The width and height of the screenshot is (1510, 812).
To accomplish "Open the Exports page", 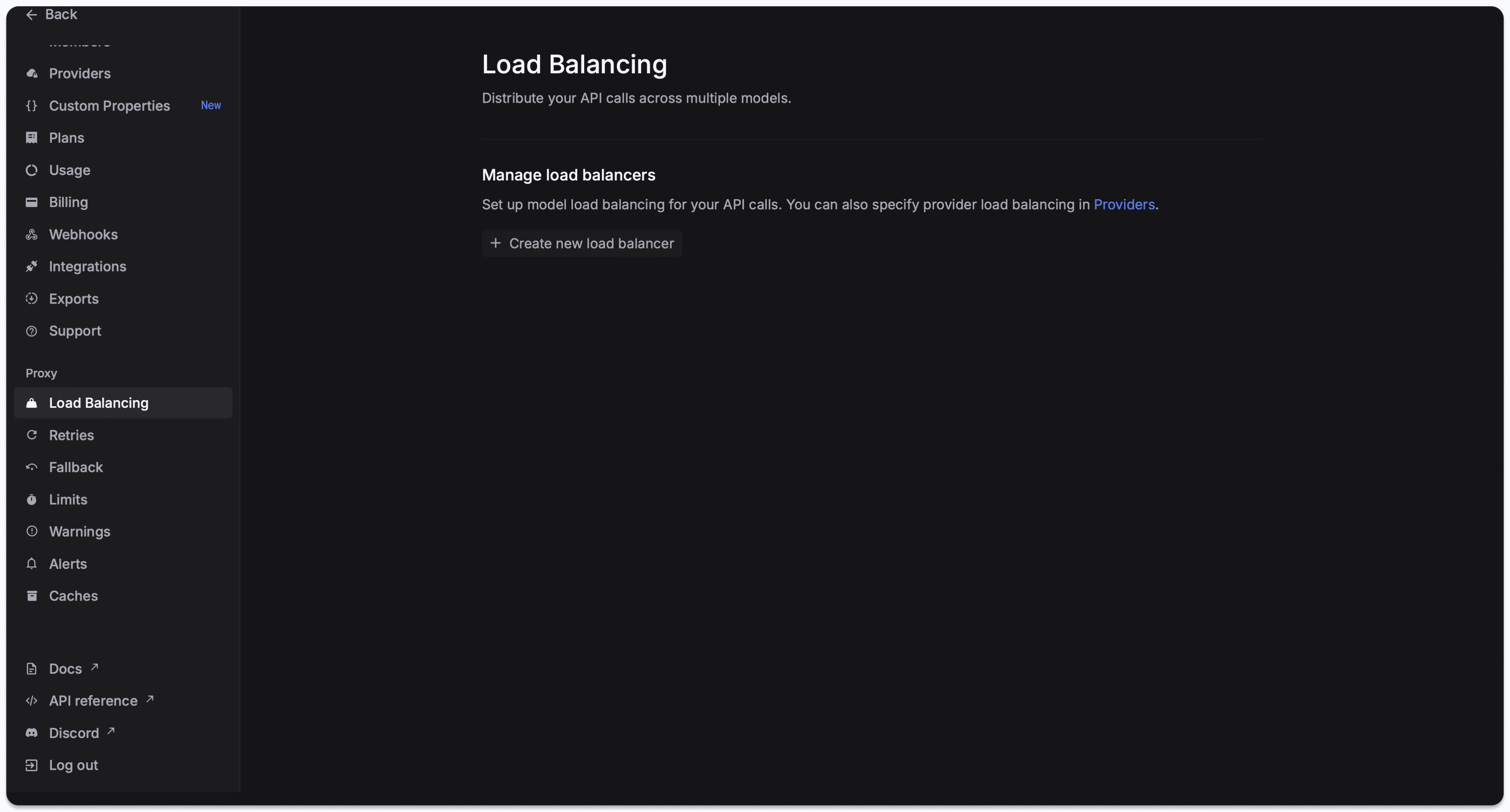I will point(123,299).
